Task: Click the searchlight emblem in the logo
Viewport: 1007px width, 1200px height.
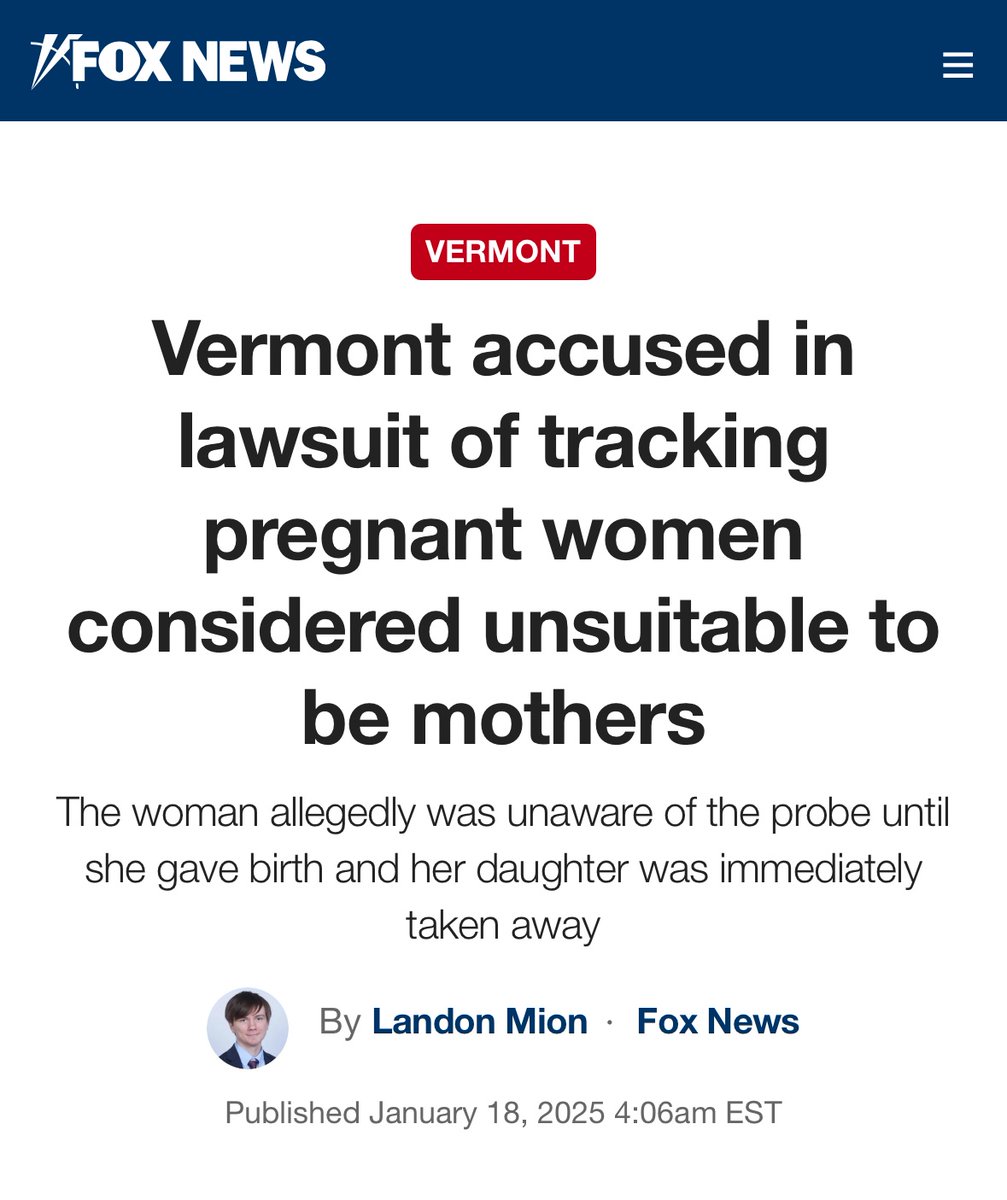Action: 48,62
